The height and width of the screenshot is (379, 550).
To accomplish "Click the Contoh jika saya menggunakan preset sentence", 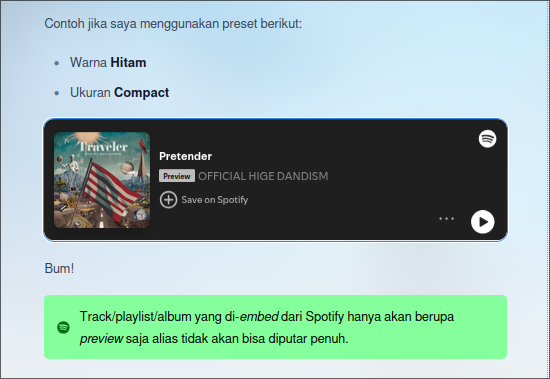I will click(x=173, y=24).
